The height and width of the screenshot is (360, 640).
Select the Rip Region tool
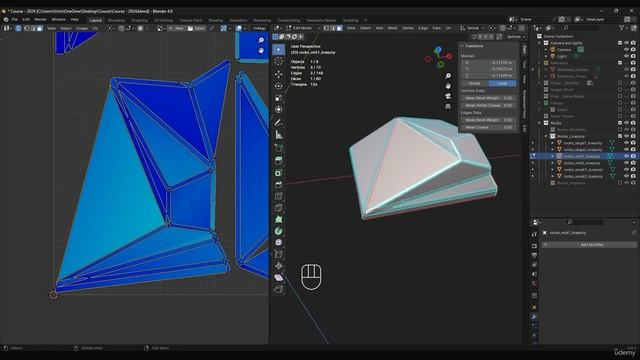tap(279, 289)
